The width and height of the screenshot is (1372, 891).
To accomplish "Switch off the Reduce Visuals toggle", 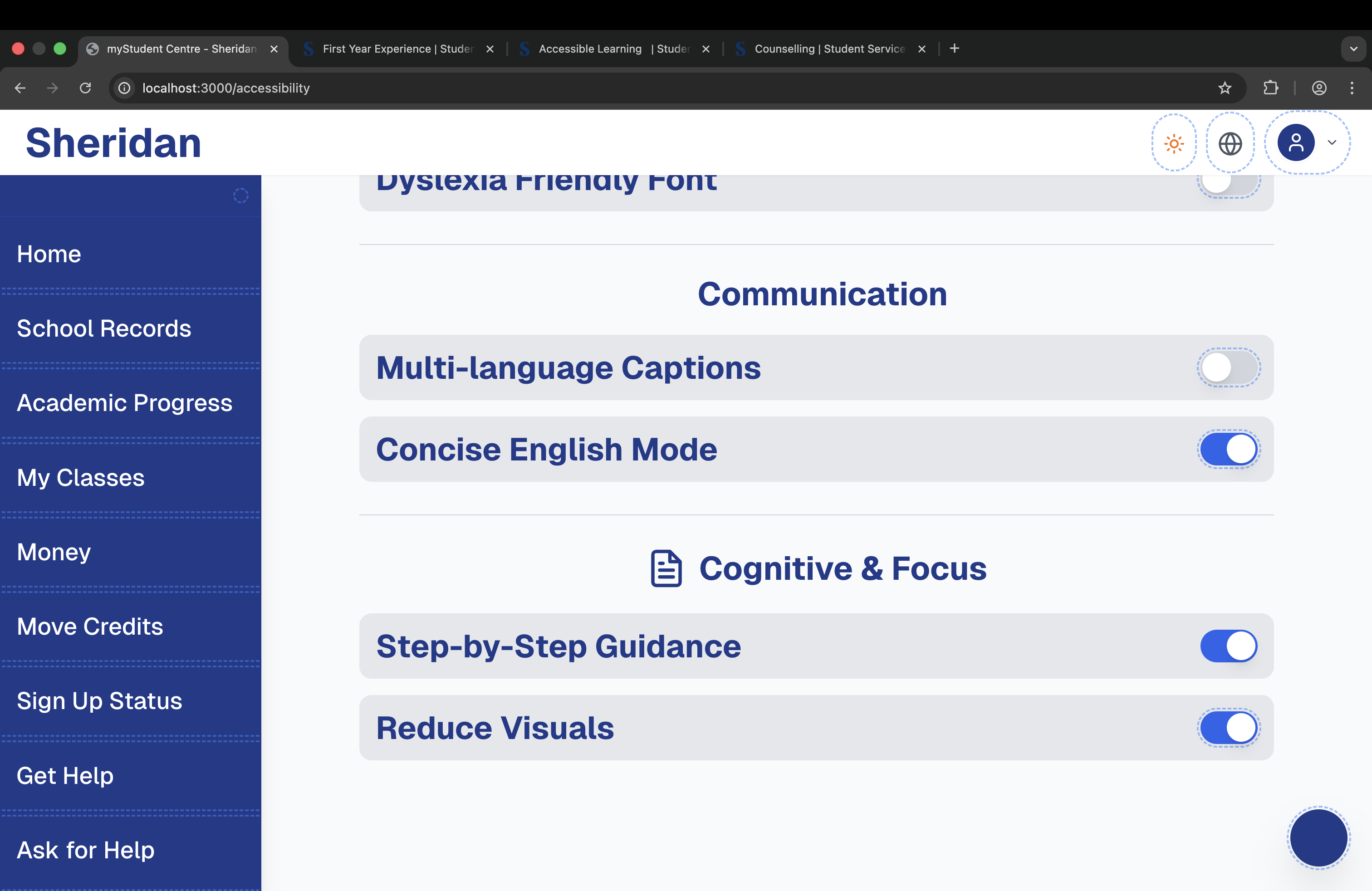I will pyautogui.click(x=1229, y=728).
